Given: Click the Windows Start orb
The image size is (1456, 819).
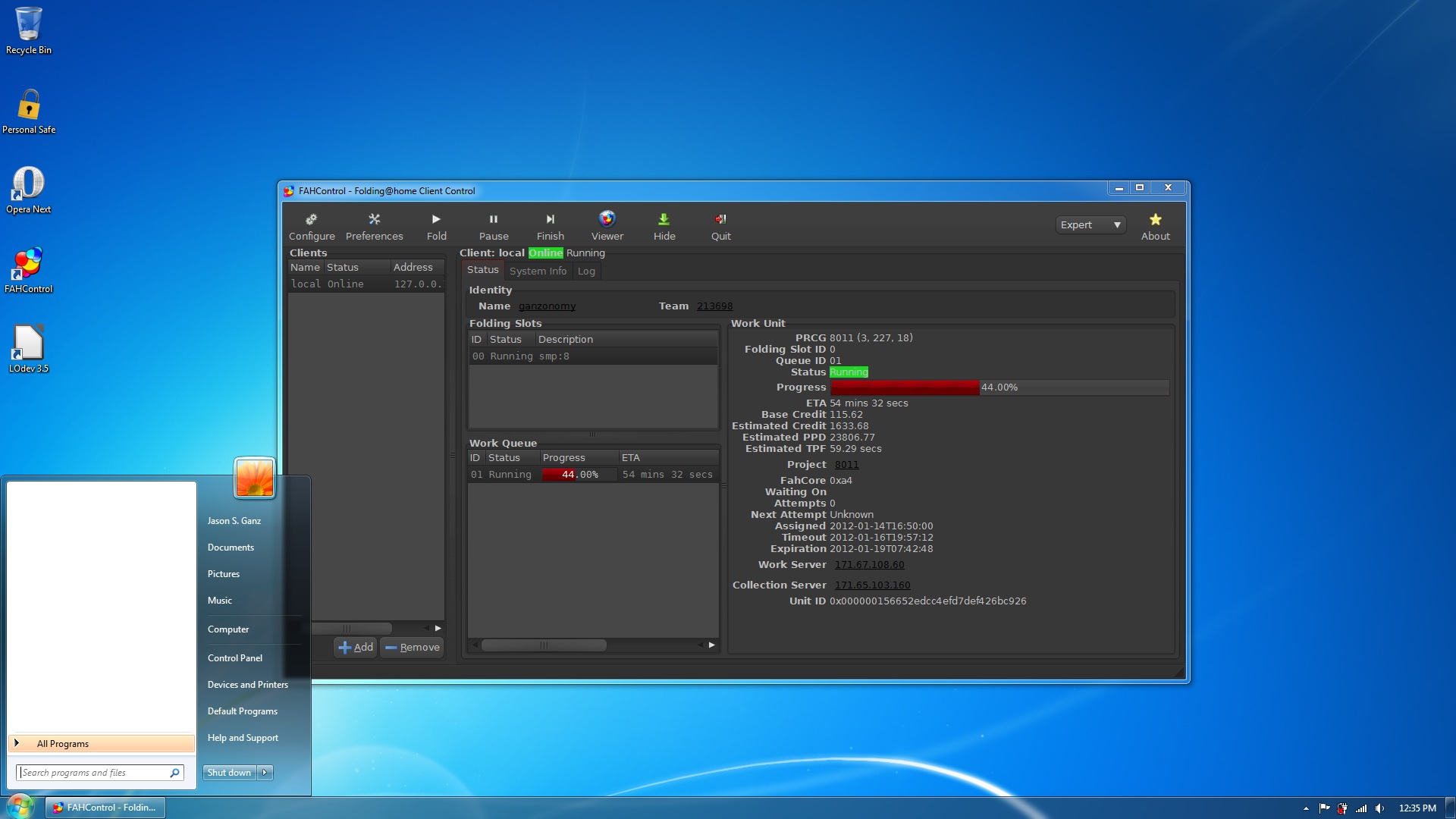Looking at the screenshot, I should [20, 806].
